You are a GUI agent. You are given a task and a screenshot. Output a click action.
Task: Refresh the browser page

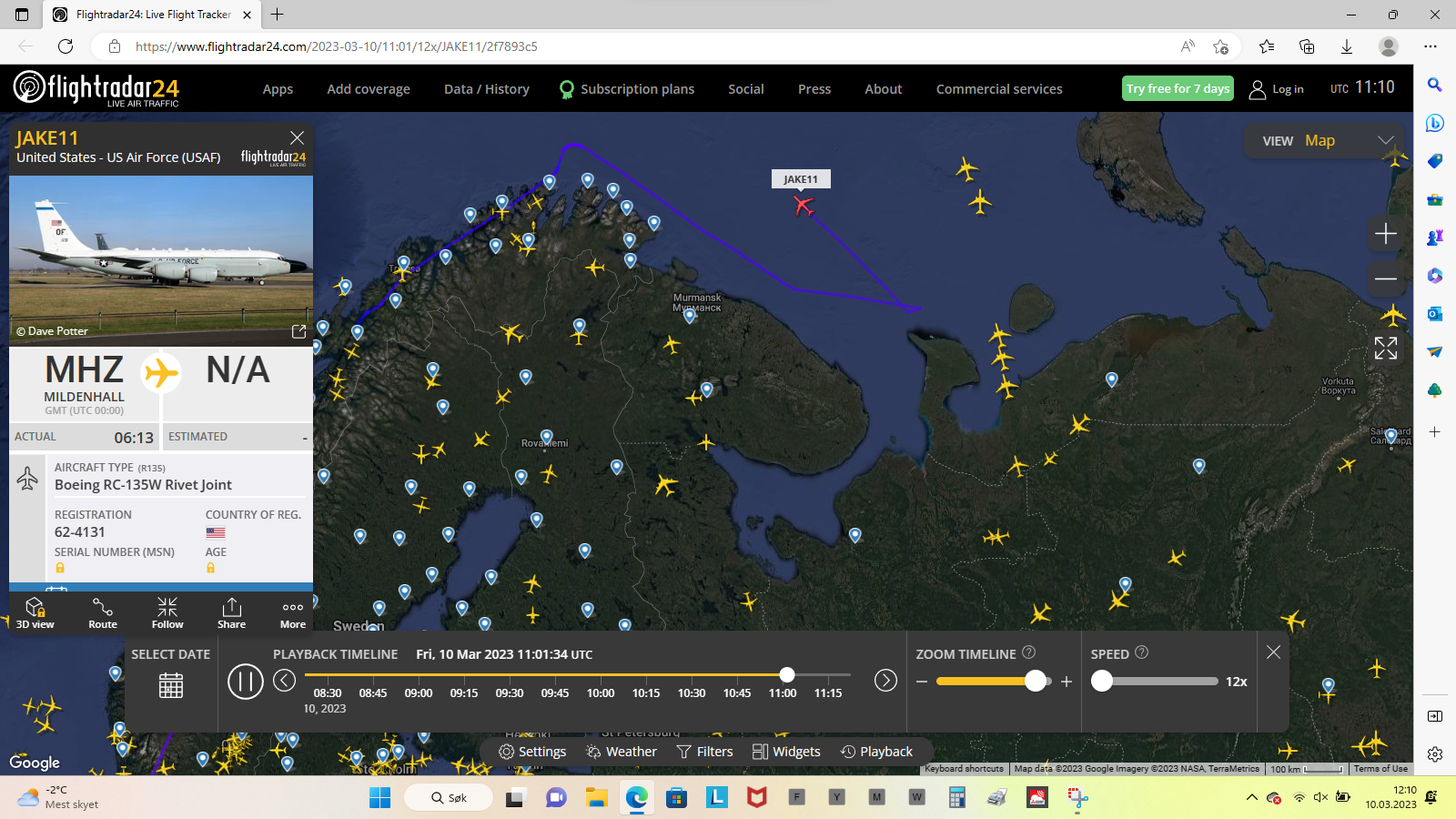(66, 46)
